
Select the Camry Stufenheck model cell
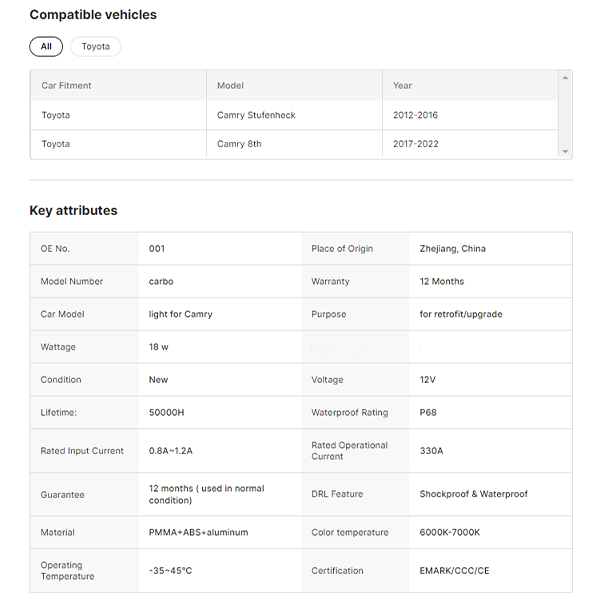click(256, 115)
